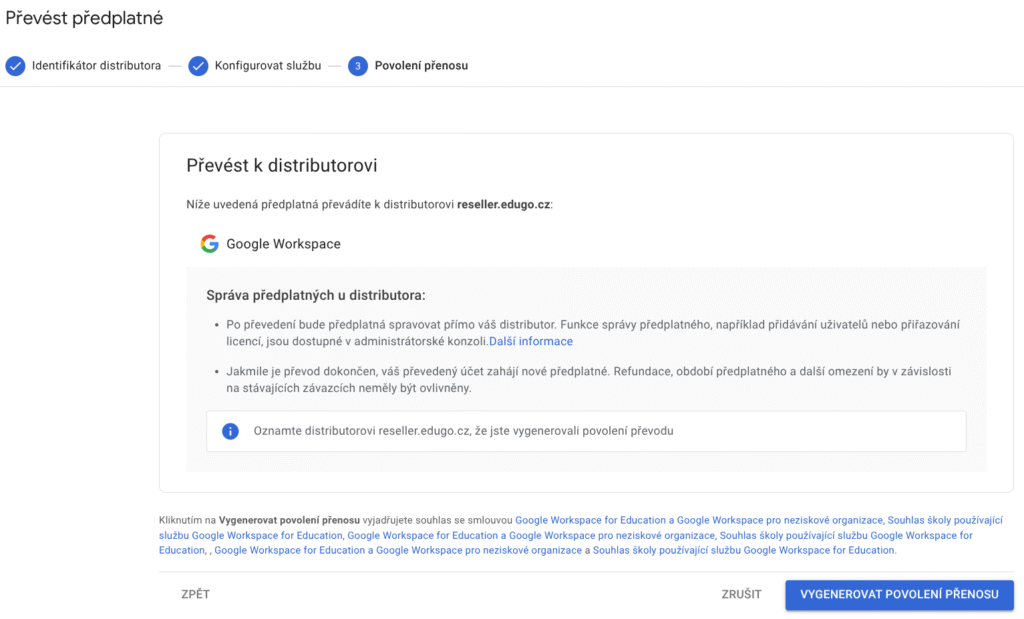Click bold reseller.edugo.cz in intro sentence
The height and width of the screenshot is (619, 1024).
coord(503,204)
